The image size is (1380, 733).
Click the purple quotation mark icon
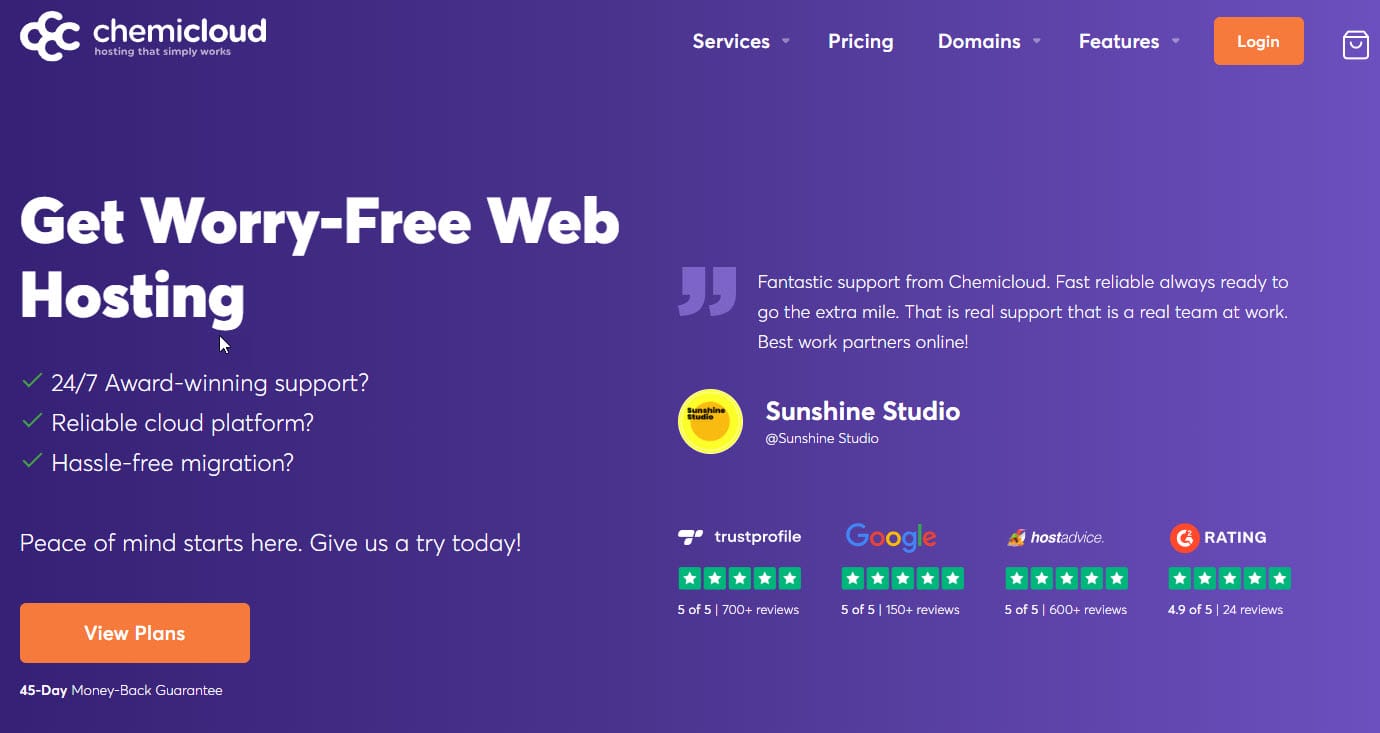(x=707, y=291)
